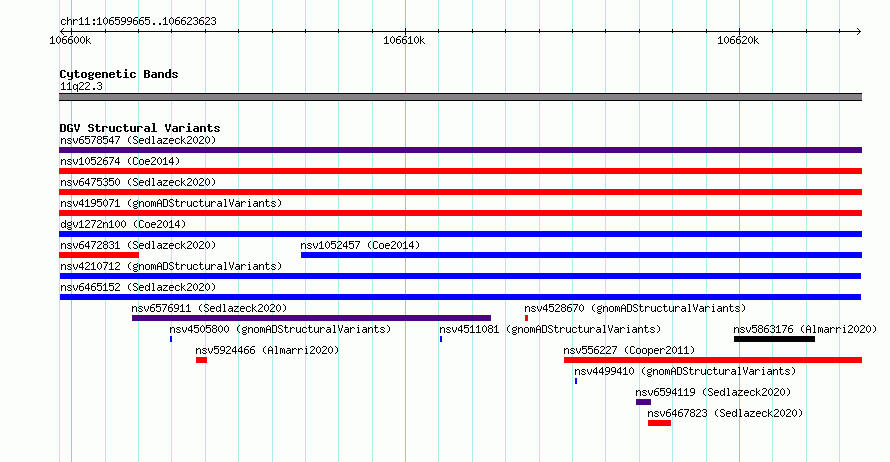Screen dimensions: 890x462
Task: Click the chr11:106599665..106623623 coordinate text
Action: pyautogui.click(x=138, y=22)
